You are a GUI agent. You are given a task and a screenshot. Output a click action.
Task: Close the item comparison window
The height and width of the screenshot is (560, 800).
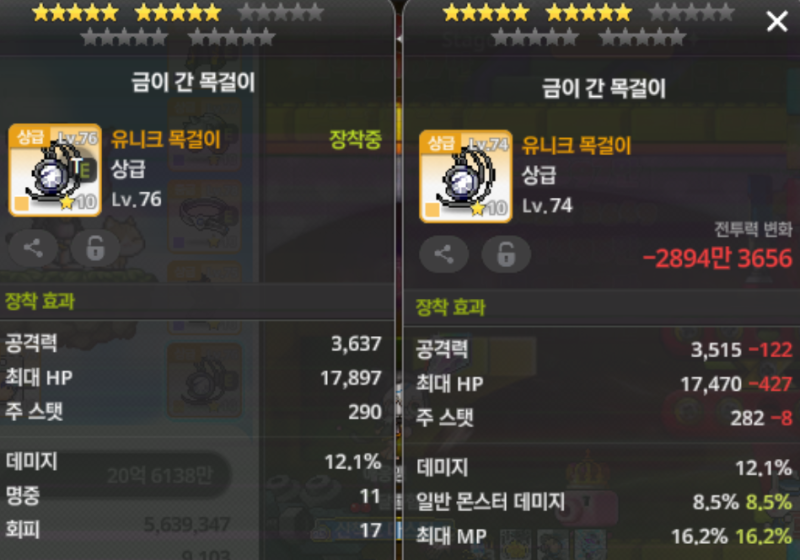(x=777, y=21)
